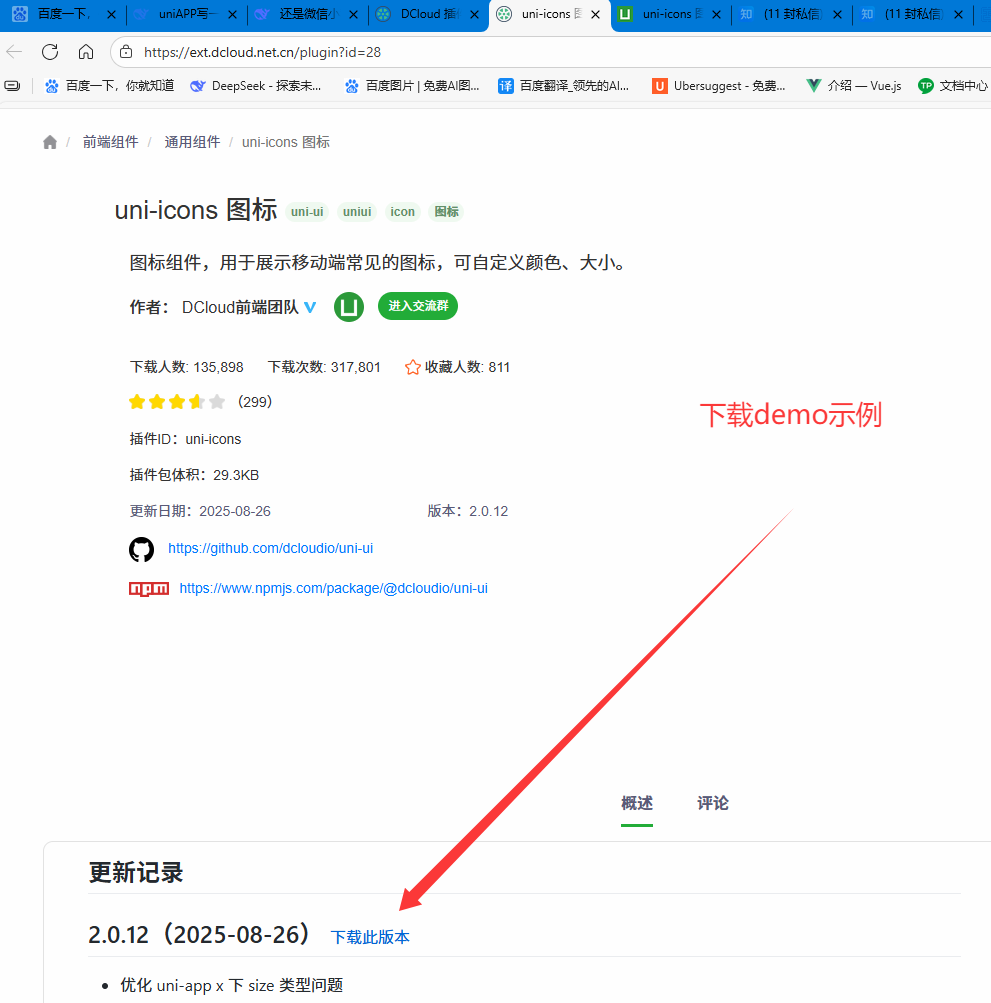Click 更新日期：2025-08-26 text
Screen dimensions: 991x1003
click(x=200, y=511)
